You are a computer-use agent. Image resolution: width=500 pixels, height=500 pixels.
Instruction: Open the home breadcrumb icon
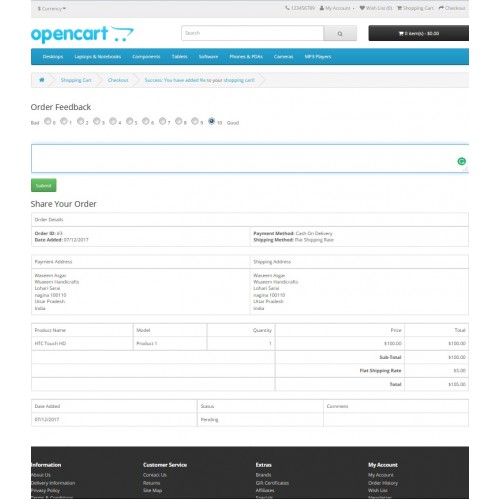pos(42,80)
